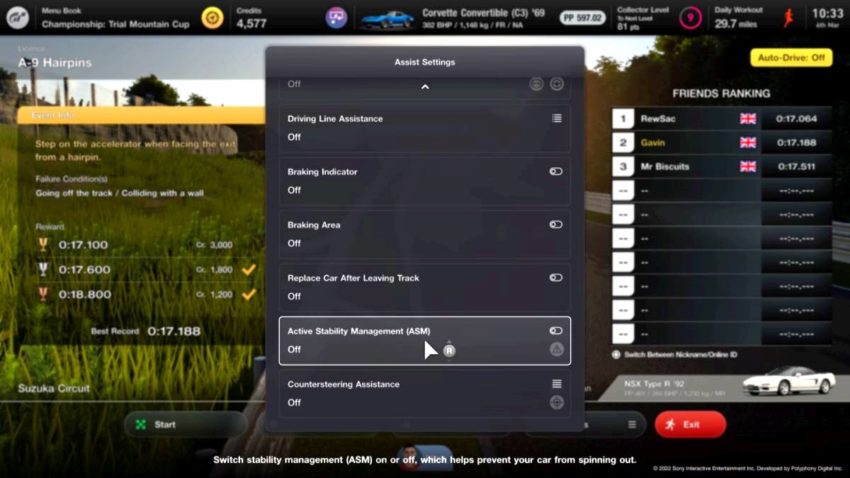Open the Menu Book yellow badge icon
The width and height of the screenshot is (850, 478).
pyautogui.click(x=212, y=18)
